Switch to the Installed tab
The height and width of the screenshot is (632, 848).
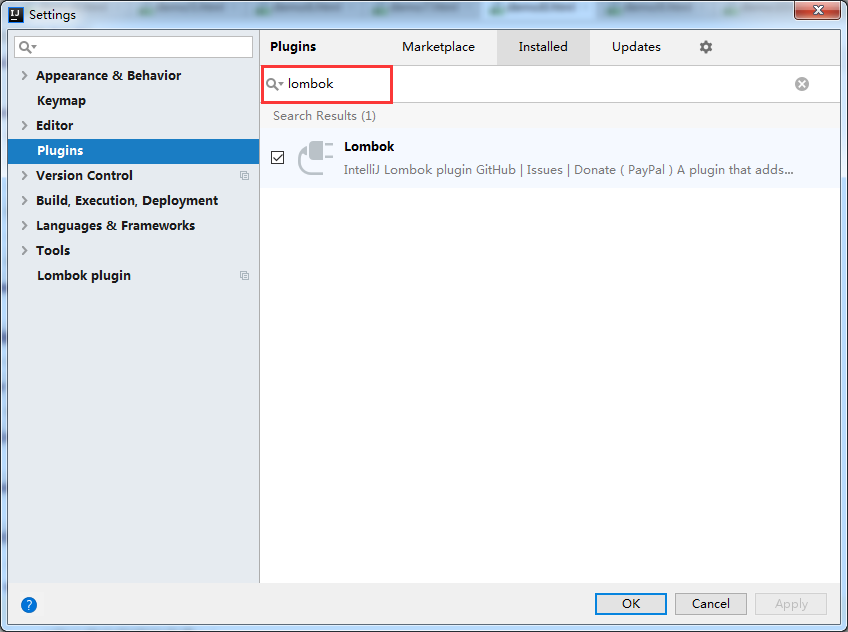point(543,47)
